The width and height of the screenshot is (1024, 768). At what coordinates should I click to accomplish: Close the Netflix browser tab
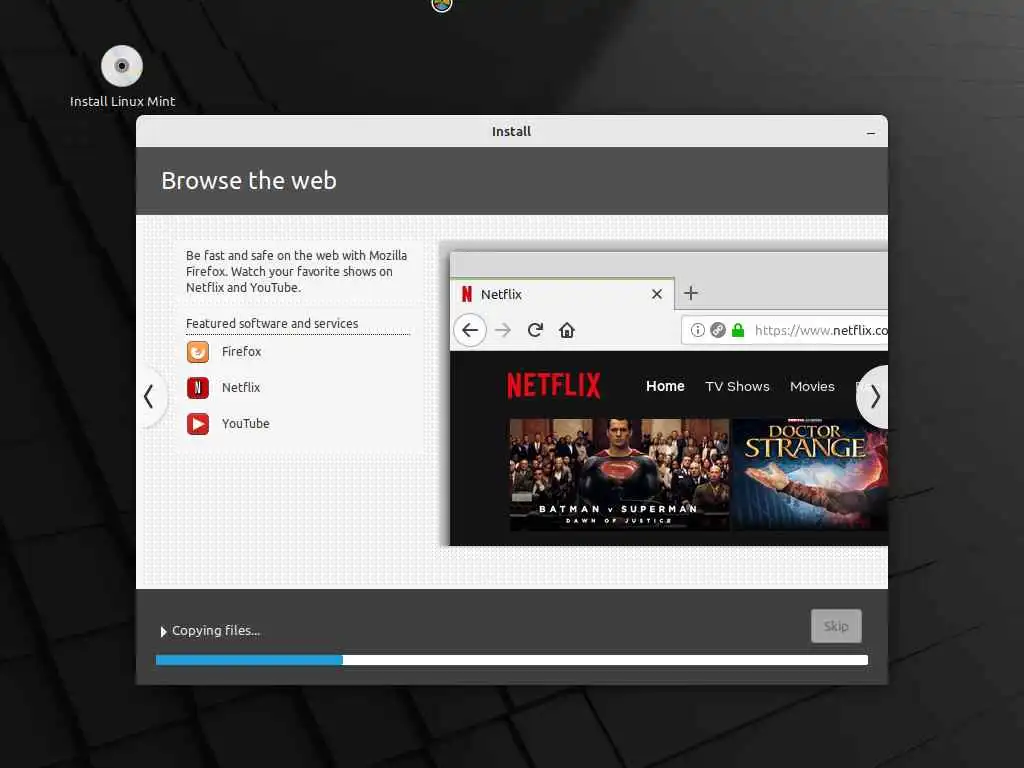(x=657, y=294)
